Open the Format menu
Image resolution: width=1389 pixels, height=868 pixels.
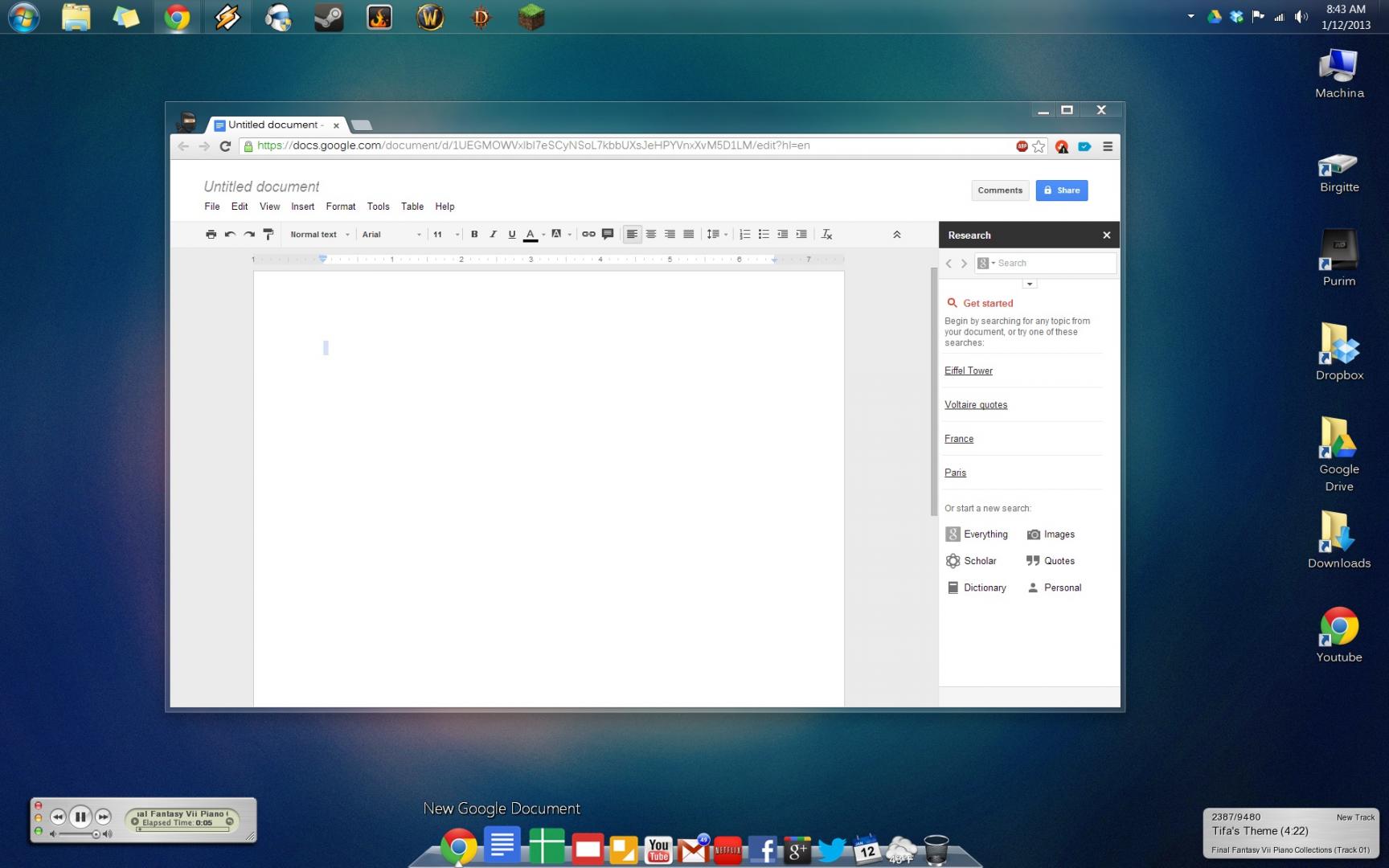(340, 207)
